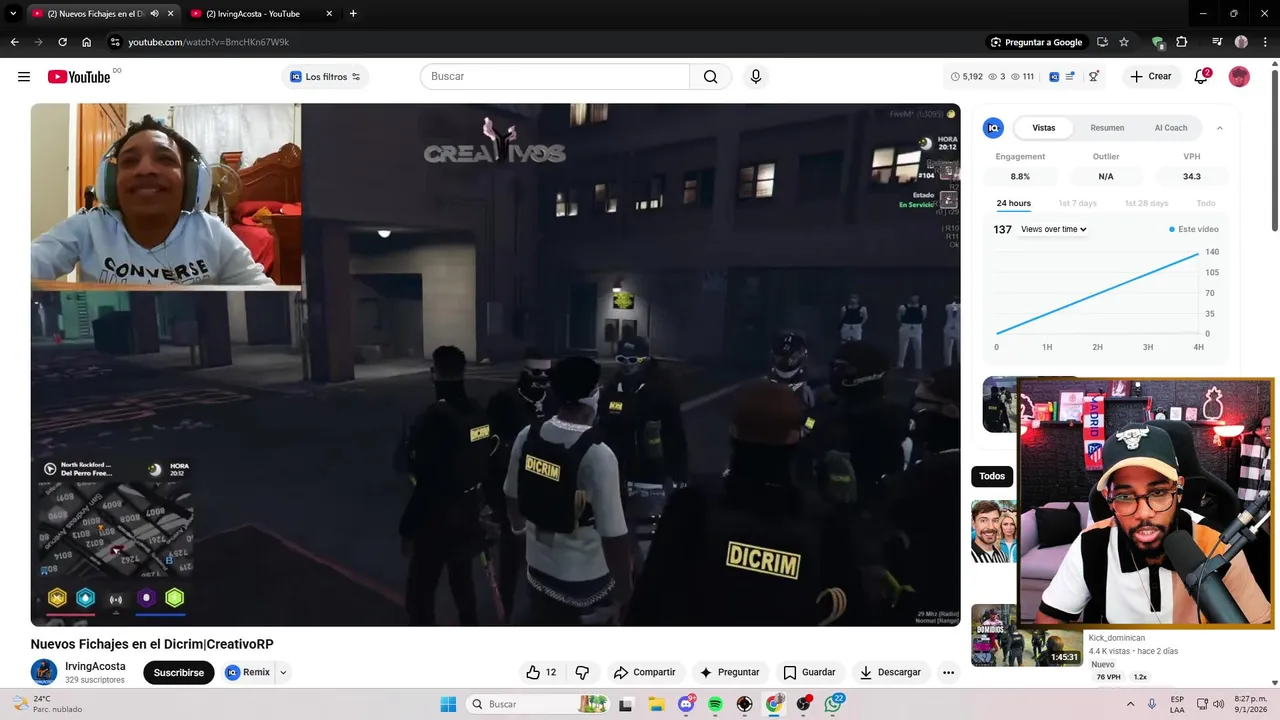Bookmark this page with star
Screen dimensions: 1280x720
coord(1124,42)
